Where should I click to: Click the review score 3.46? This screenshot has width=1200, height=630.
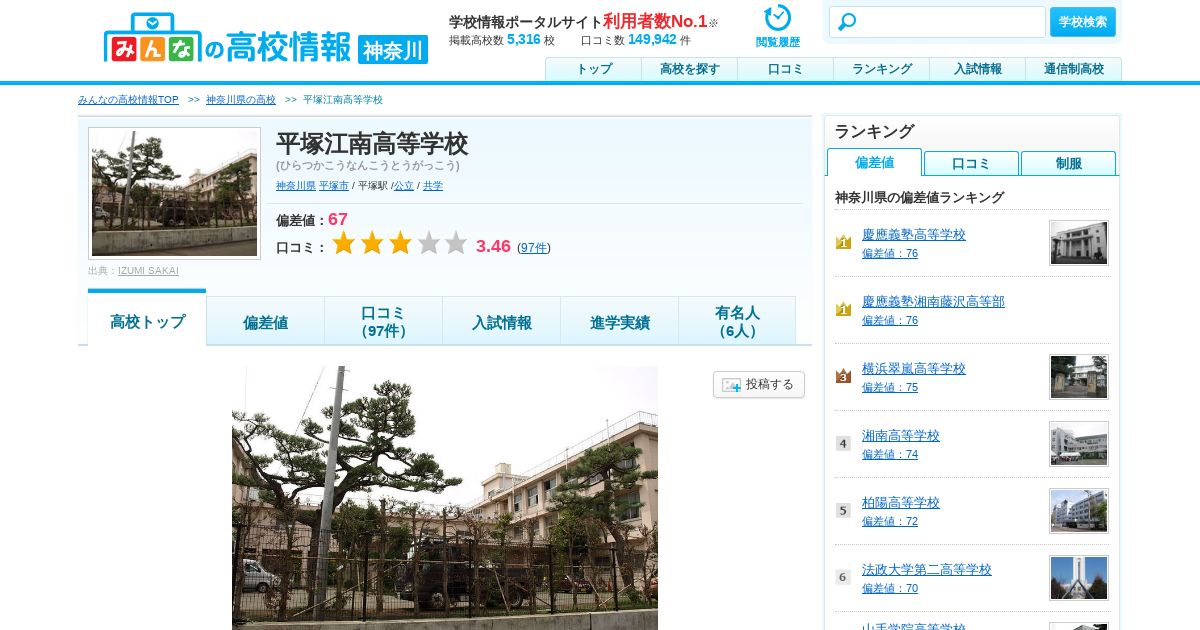coord(493,246)
